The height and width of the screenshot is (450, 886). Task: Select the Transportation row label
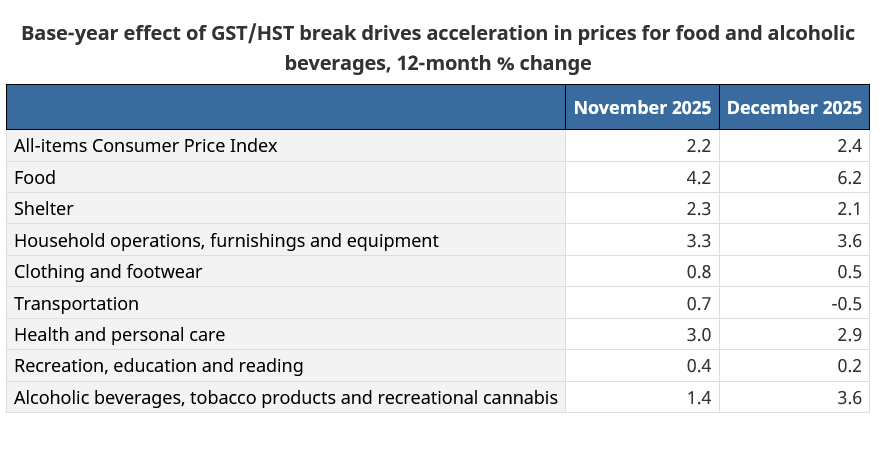76,304
